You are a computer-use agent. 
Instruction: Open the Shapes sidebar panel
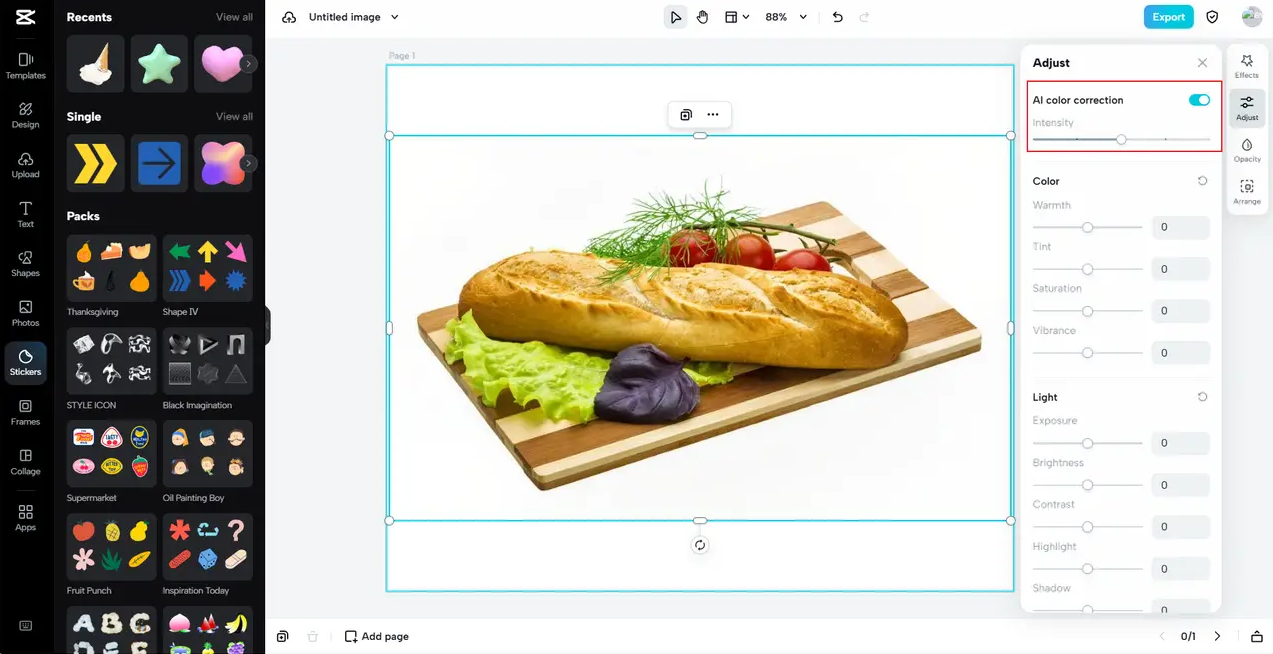(x=26, y=264)
